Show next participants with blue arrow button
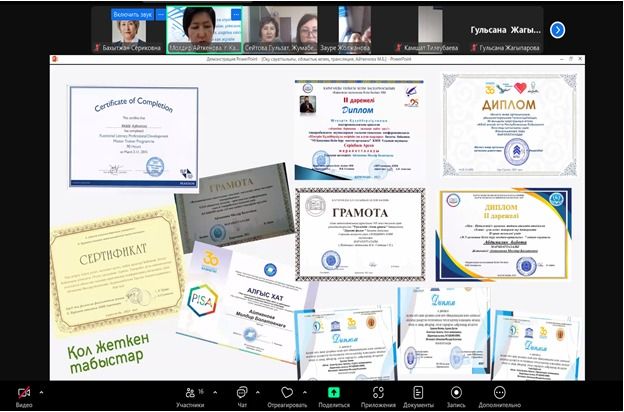Viewport: 624px width, 412px height. pyautogui.click(x=557, y=29)
